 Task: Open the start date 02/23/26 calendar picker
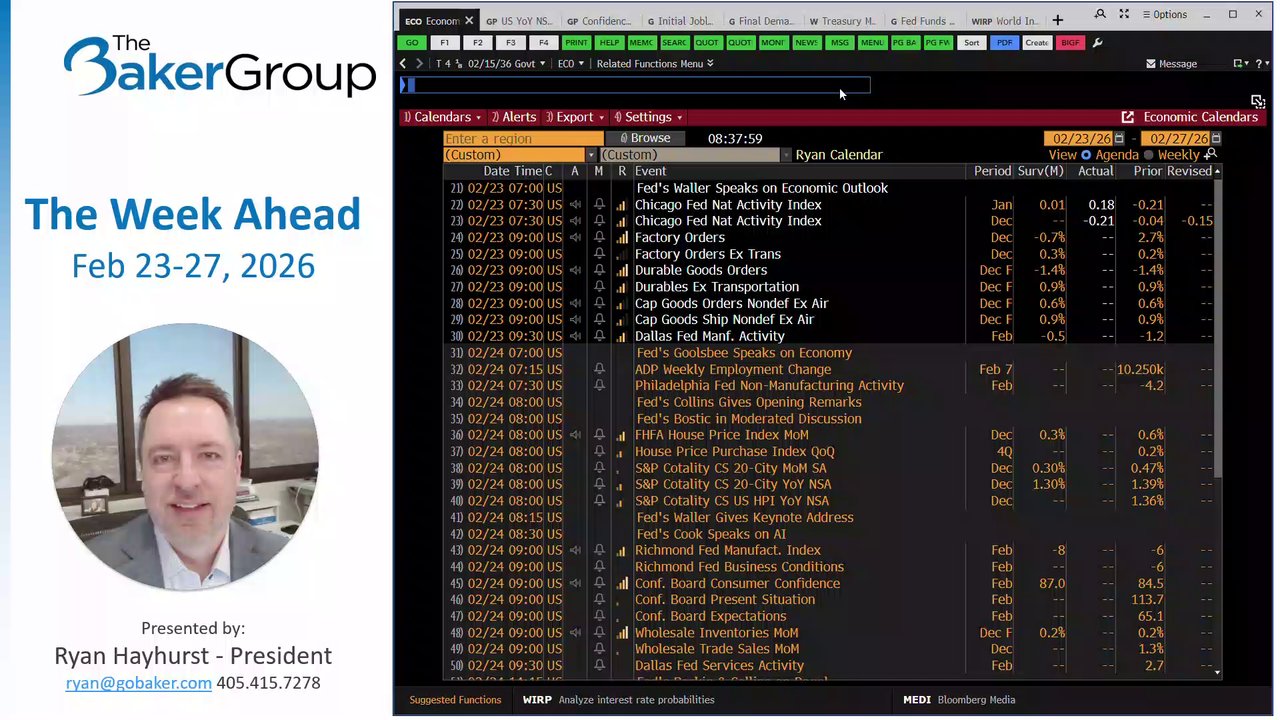[1119, 139]
